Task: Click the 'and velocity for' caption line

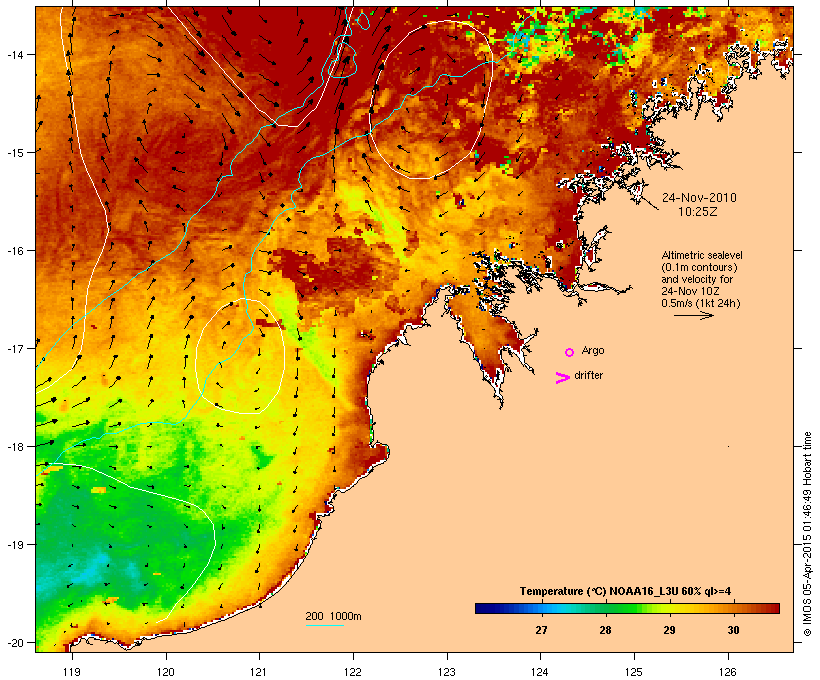Action: (697, 279)
